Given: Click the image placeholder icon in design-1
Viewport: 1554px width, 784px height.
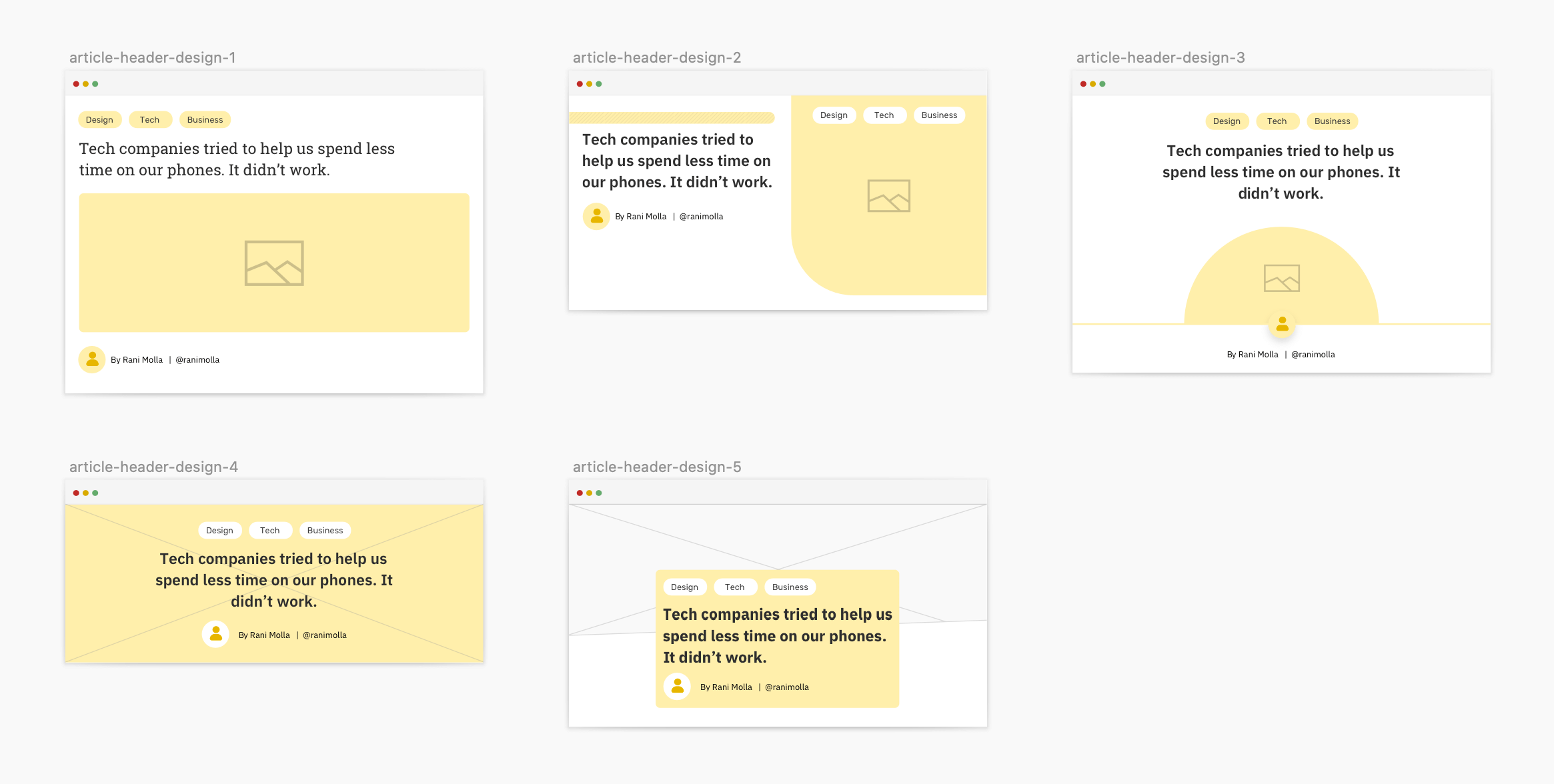Looking at the screenshot, I should point(274,263).
